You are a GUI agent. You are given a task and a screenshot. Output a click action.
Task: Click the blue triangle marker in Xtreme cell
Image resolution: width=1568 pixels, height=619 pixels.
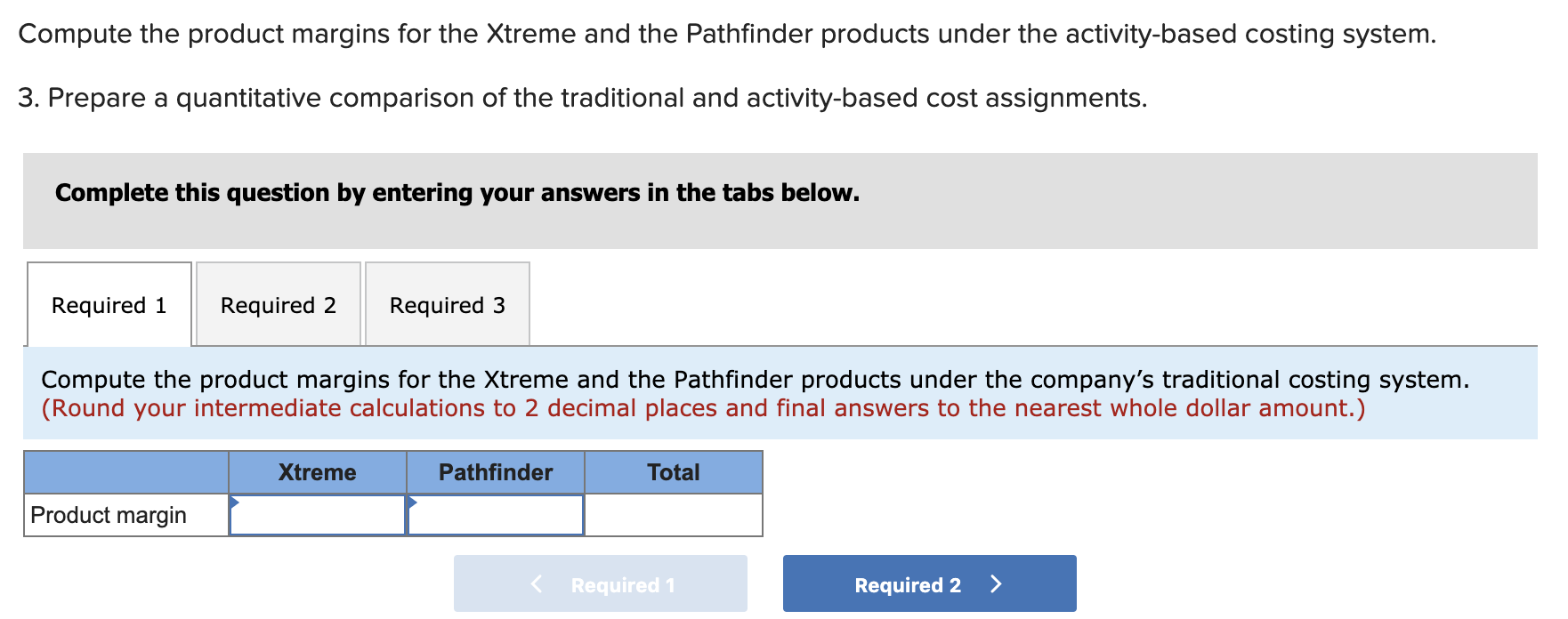point(235,501)
